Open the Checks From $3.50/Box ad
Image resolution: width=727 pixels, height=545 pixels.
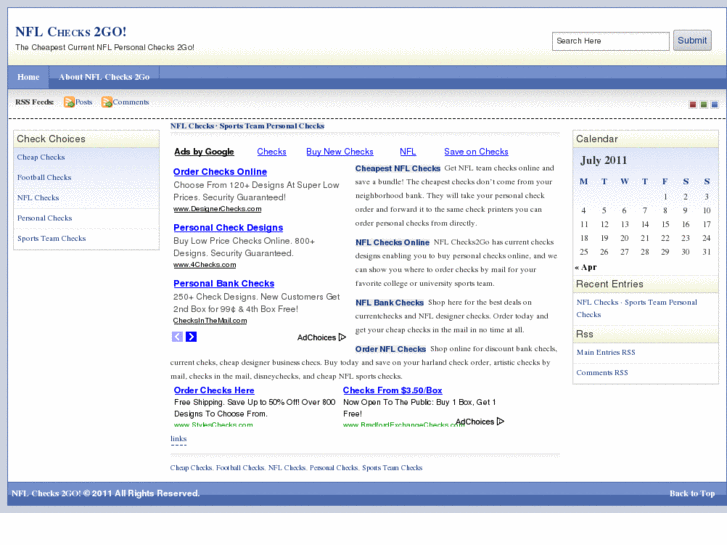[393, 391]
